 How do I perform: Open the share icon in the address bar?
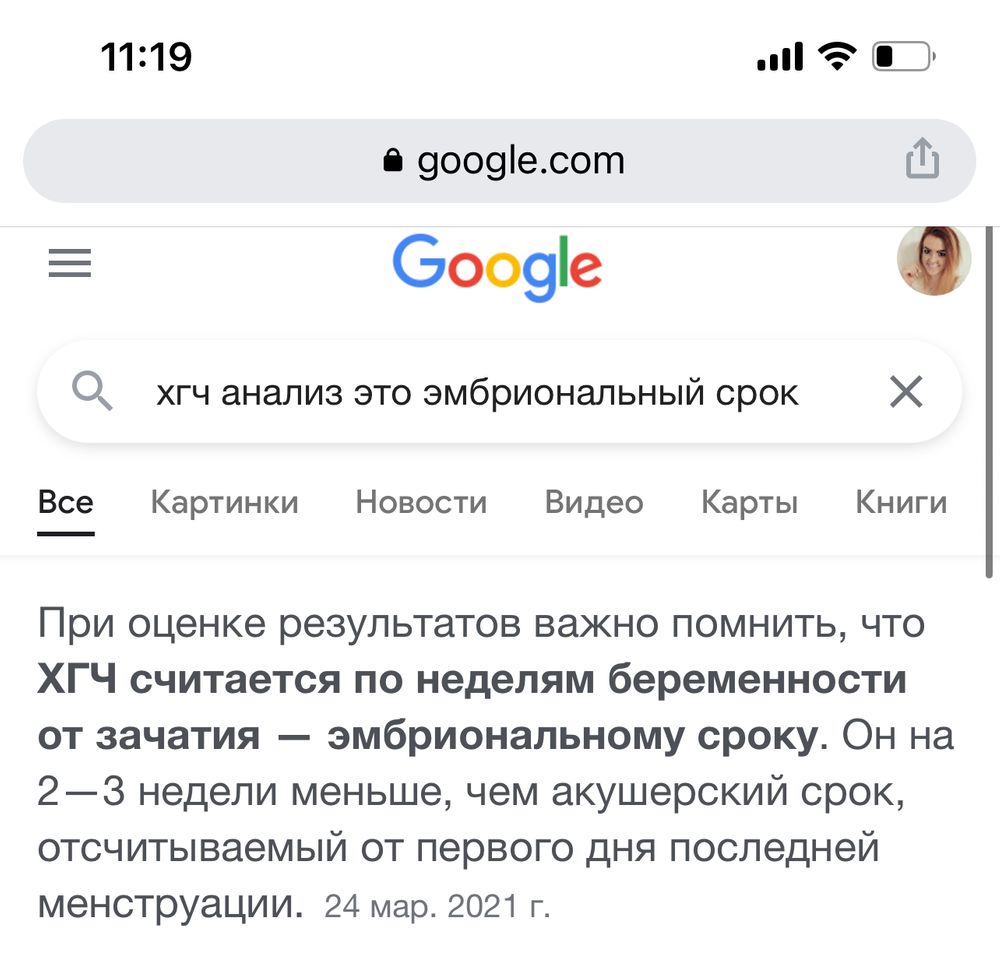[x=922, y=158]
